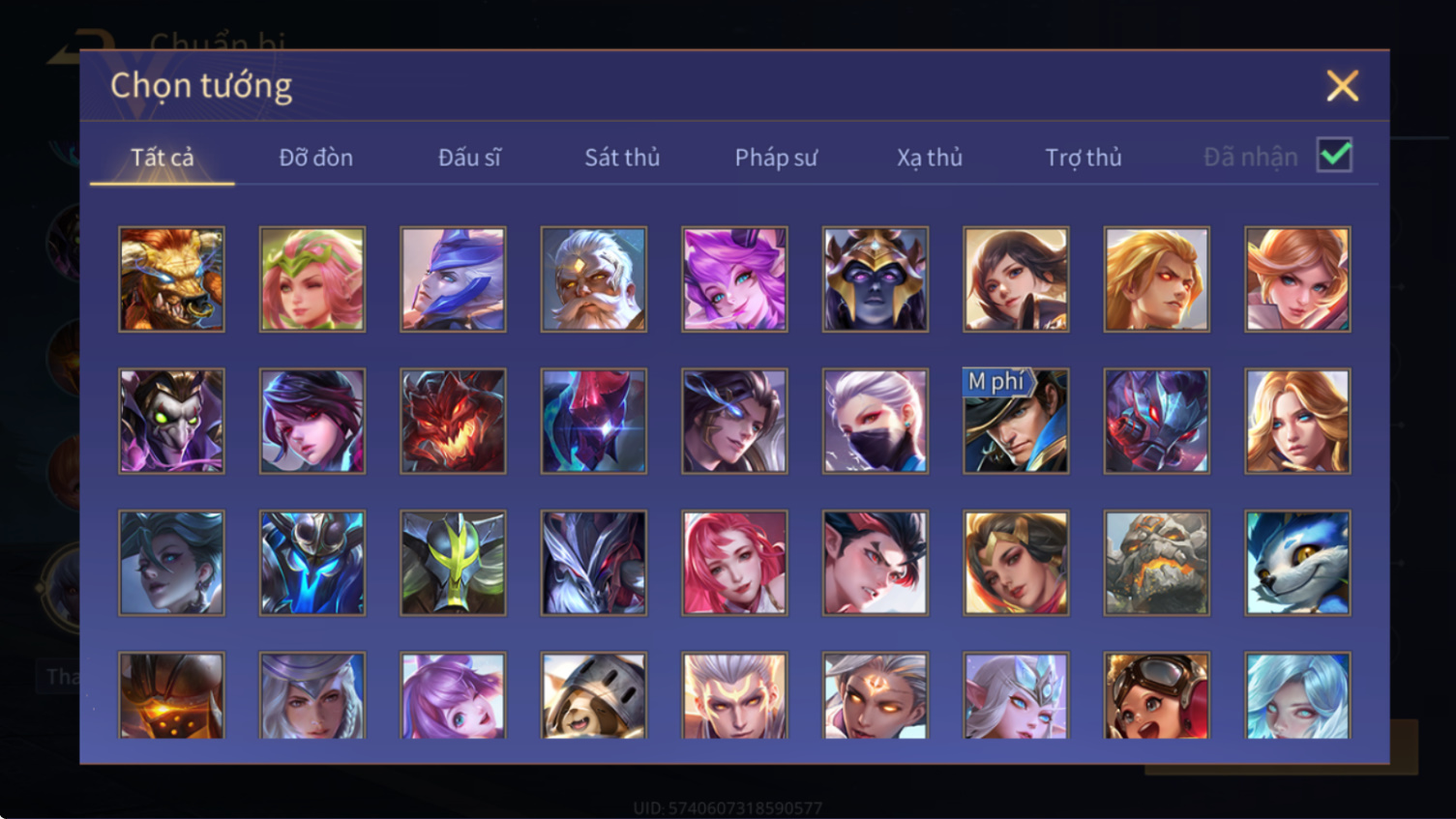Close the Chọn tướng dialog
The width and height of the screenshot is (1456, 819).
click(1343, 86)
